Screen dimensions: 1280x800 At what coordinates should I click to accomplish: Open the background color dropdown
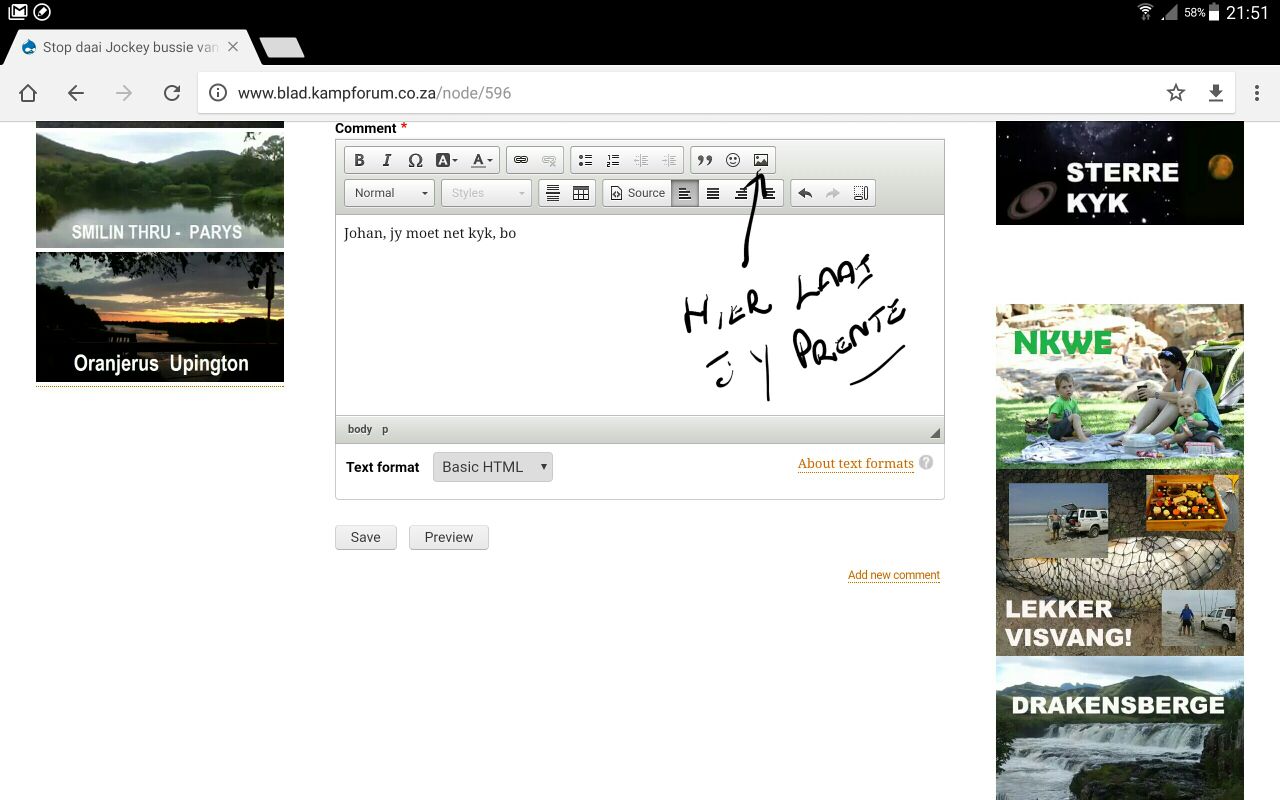pos(446,160)
